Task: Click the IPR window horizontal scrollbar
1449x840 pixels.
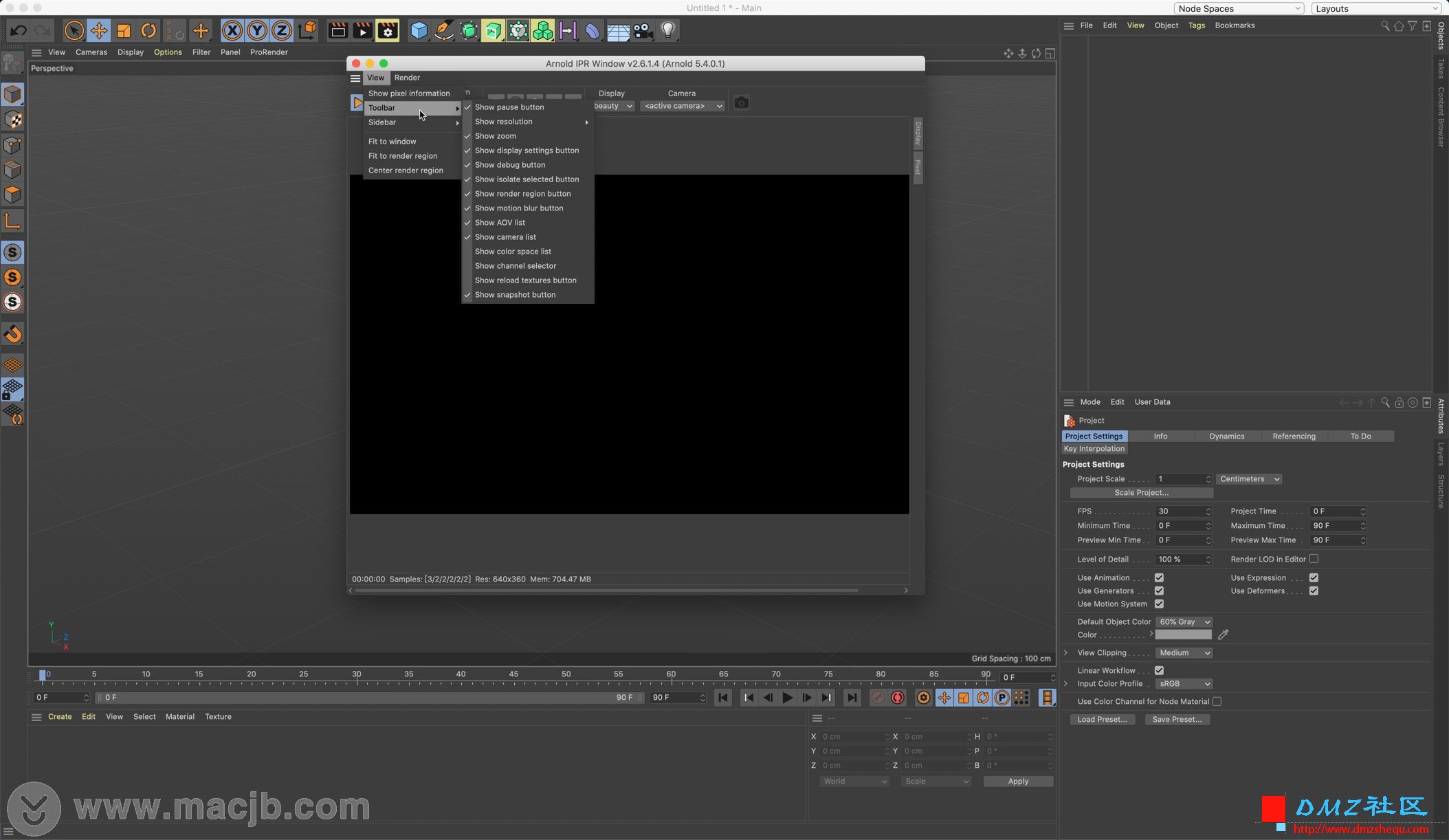Action: pos(605,590)
